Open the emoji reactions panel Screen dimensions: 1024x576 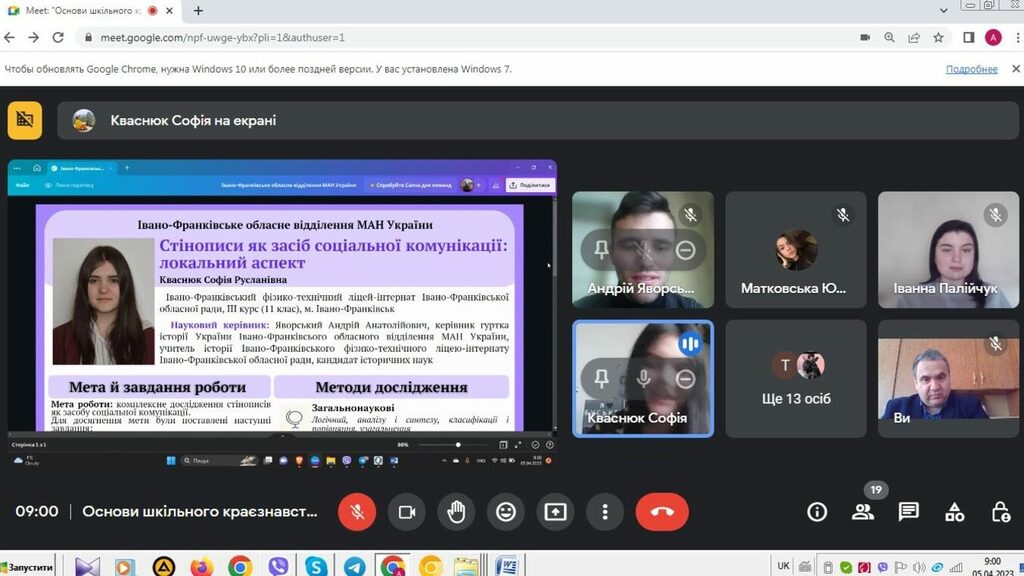pyautogui.click(x=506, y=512)
